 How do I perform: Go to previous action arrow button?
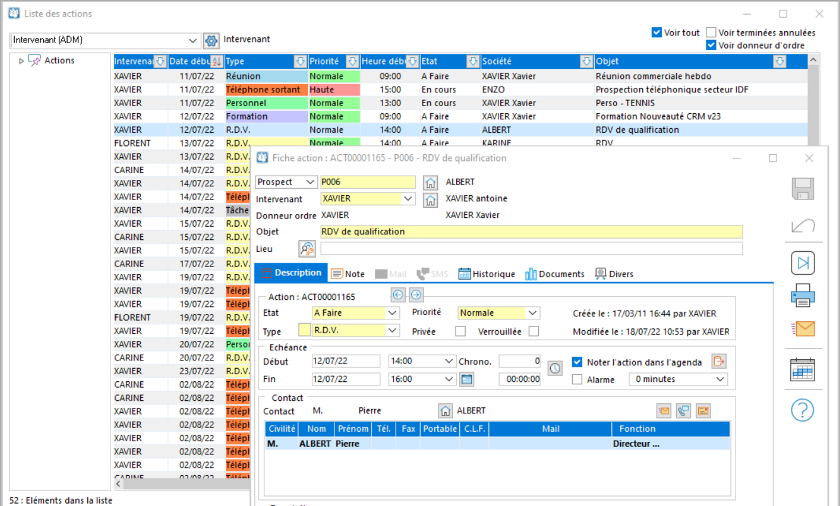[x=398, y=295]
